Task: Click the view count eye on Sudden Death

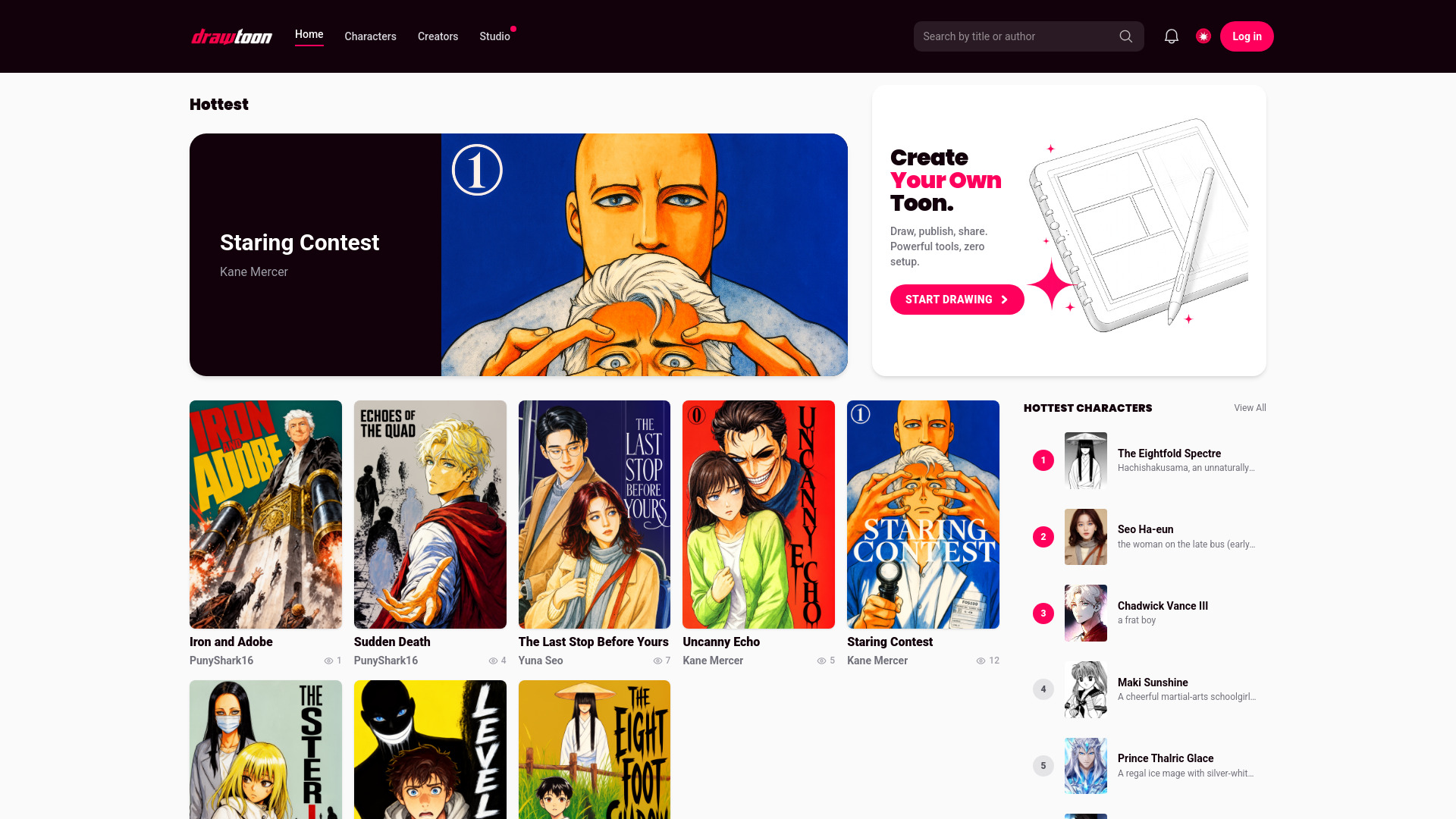Action: (x=493, y=661)
